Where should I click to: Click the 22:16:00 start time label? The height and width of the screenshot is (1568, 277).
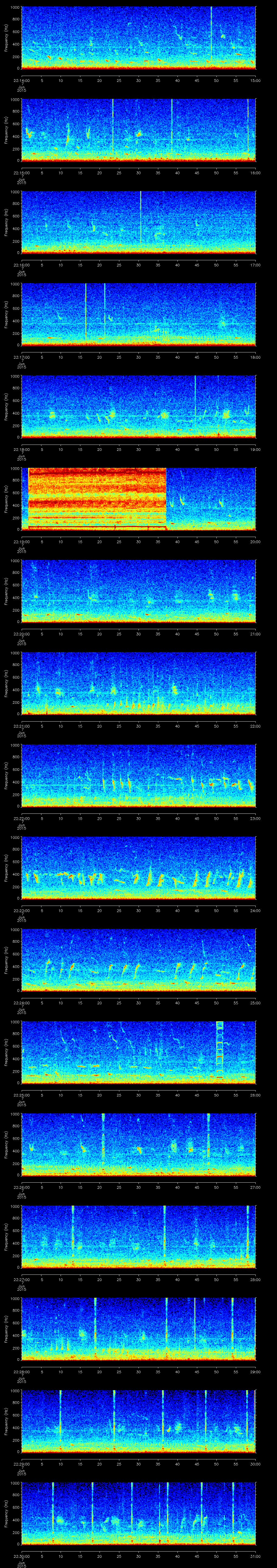click(21, 265)
